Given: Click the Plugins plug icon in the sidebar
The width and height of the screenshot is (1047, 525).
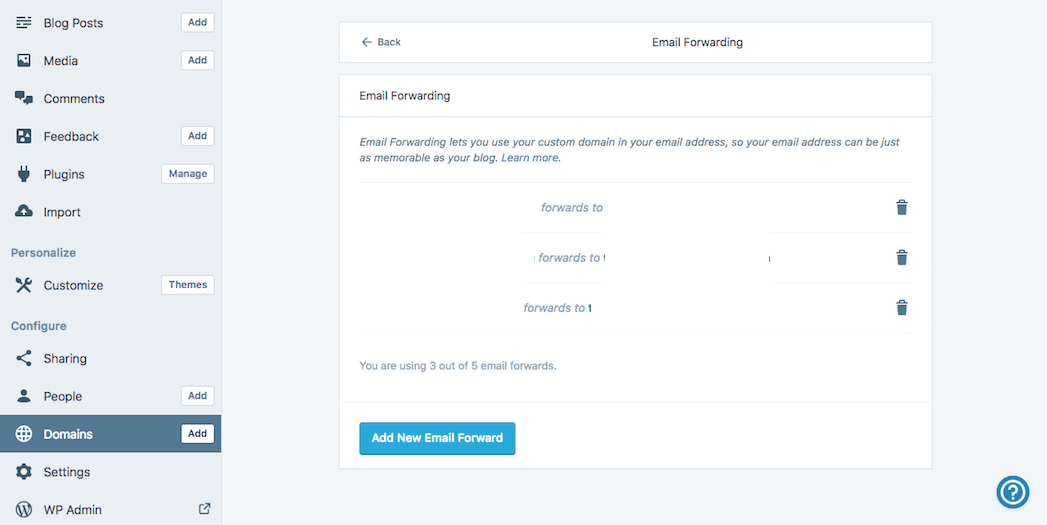Looking at the screenshot, I should coord(24,174).
